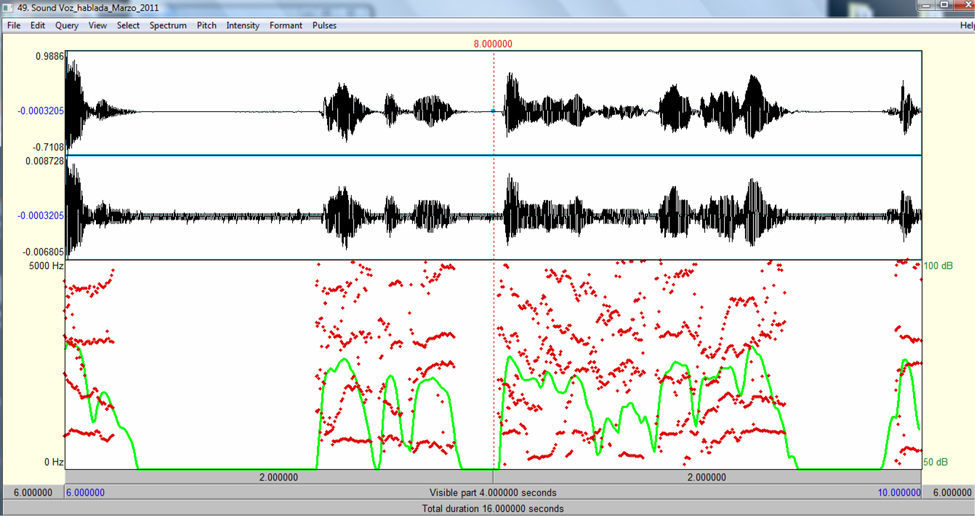Open the Pitch menu
975x516 pixels.
206,25
